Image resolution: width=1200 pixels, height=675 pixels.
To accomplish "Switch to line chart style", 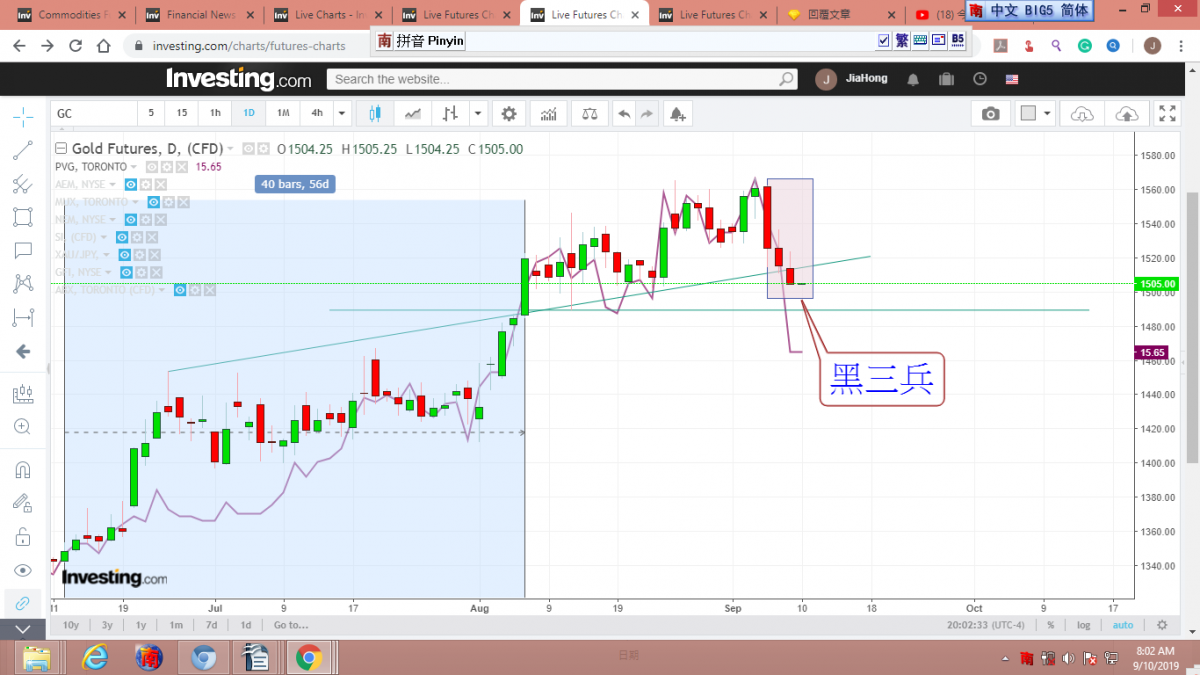I will tap(413, 114).
